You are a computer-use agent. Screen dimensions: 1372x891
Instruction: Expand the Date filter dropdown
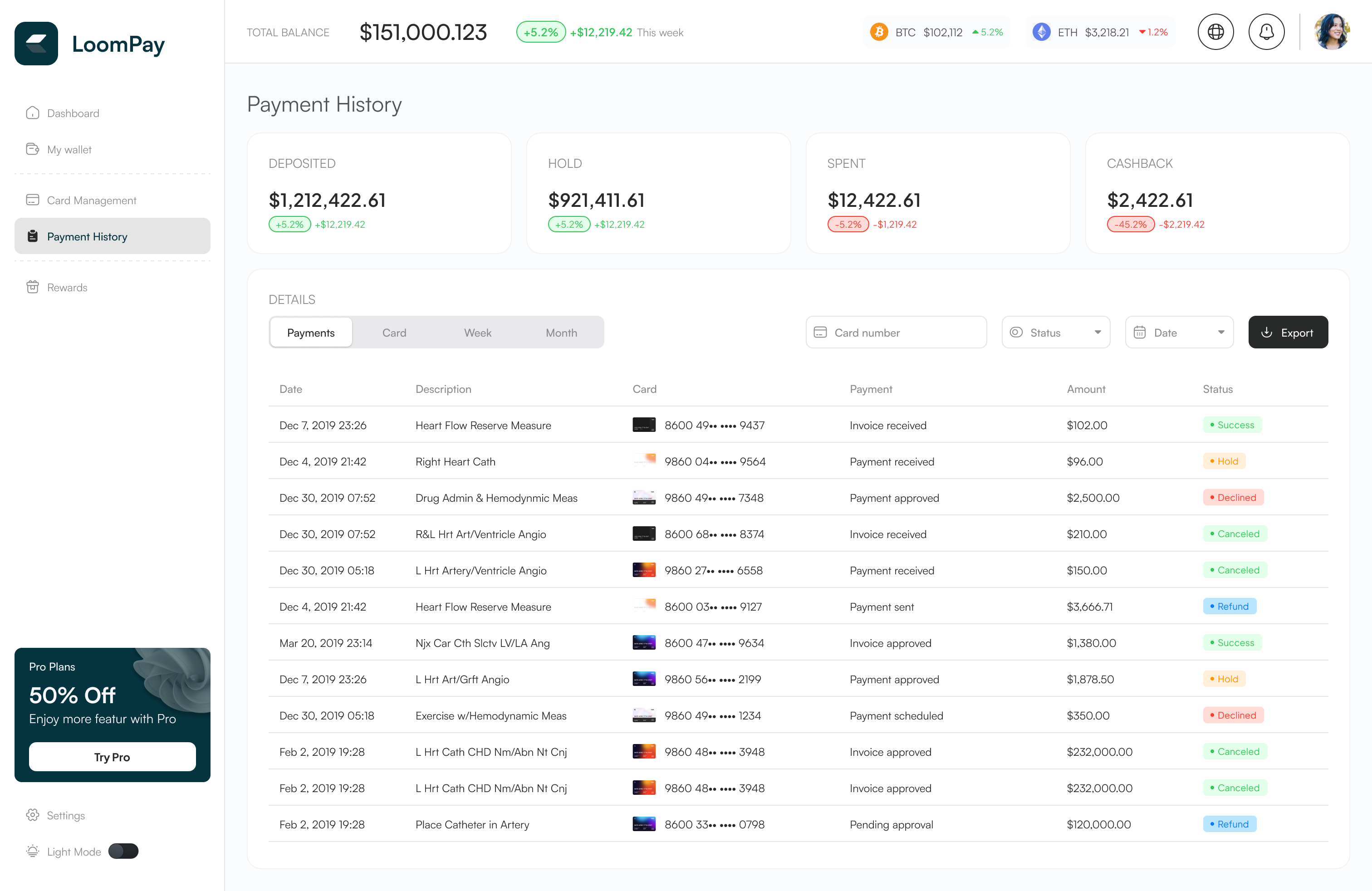pos(1179,333)
